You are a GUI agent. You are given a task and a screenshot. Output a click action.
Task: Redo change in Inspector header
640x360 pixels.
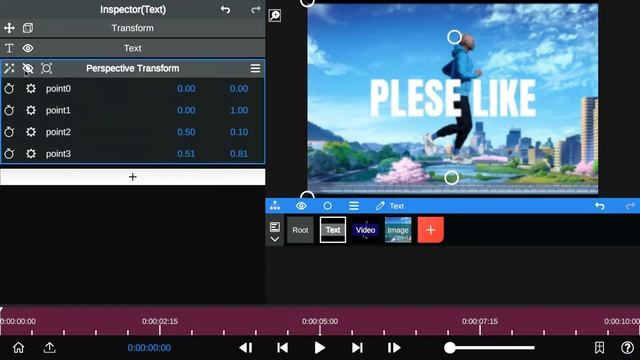[256, 9]
